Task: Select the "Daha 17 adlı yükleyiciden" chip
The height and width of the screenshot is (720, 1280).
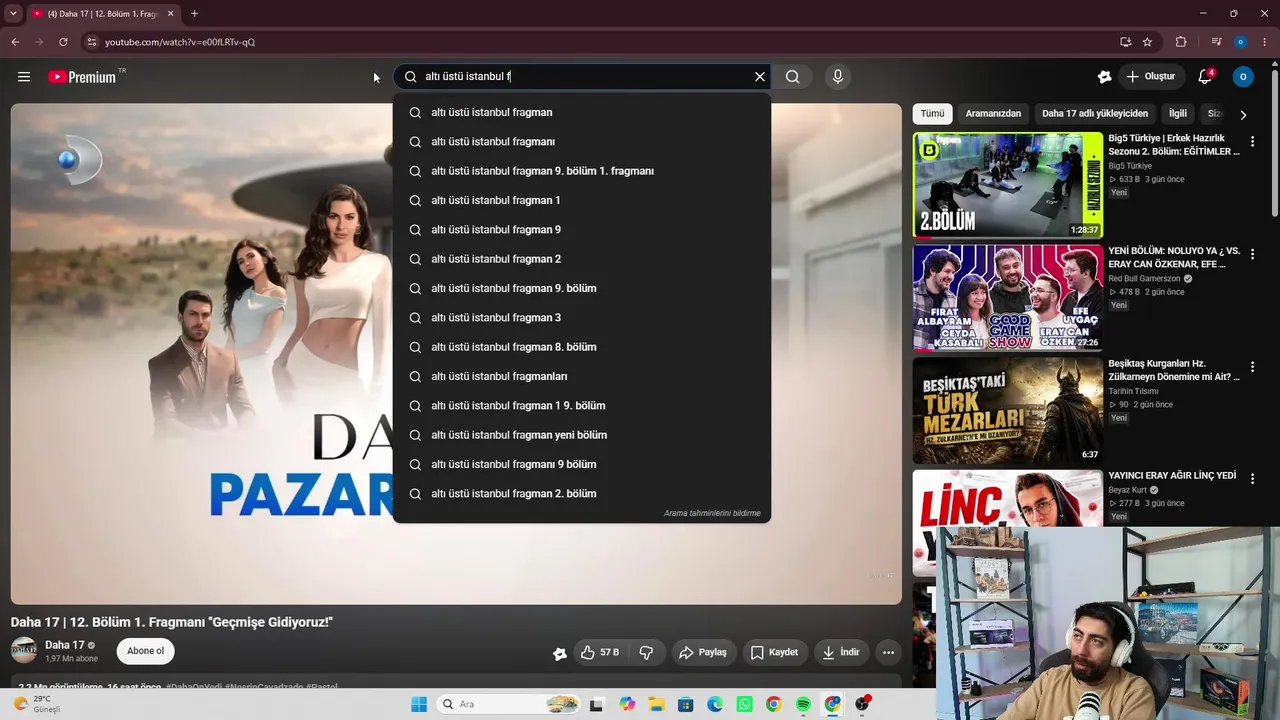Action: pos(1095,114)
